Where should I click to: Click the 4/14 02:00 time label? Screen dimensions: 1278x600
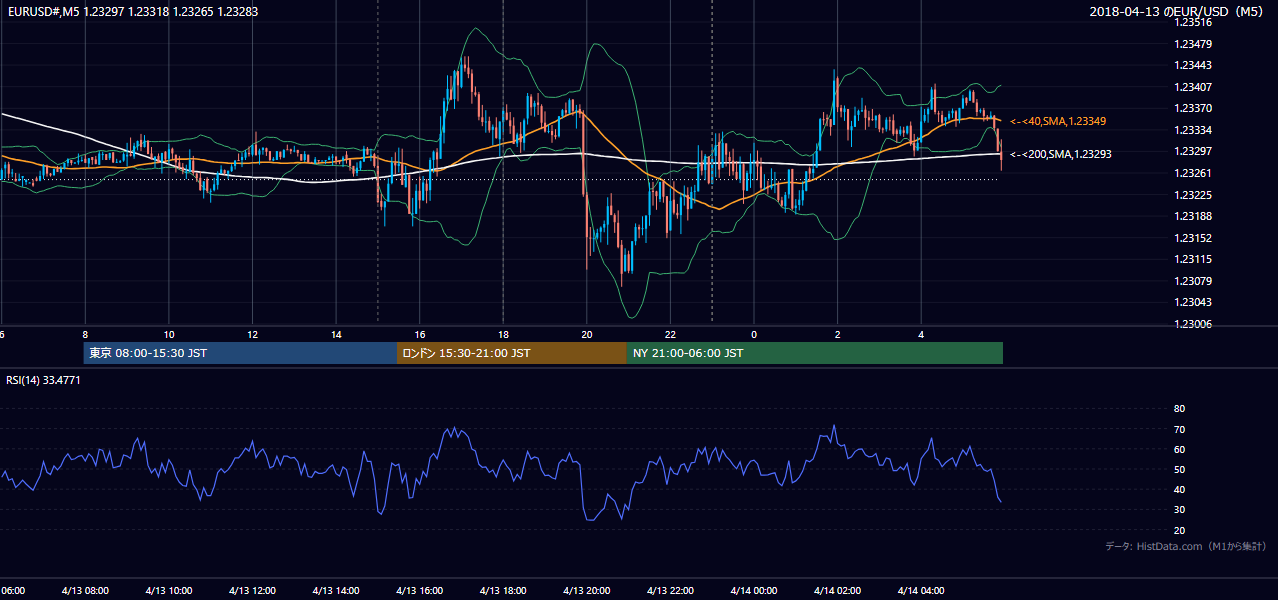pos(836,591)
